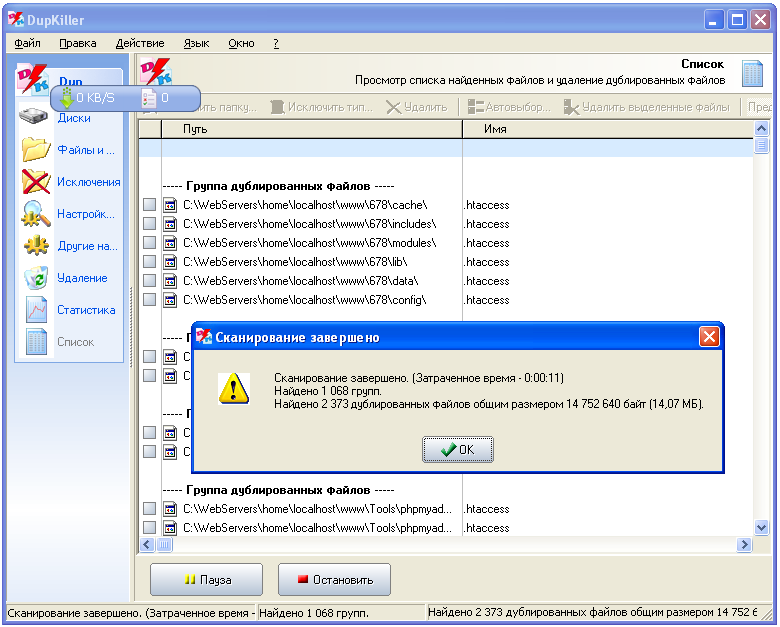Screen dimensions: 780x627
Task: Sort by the Путь column header
Action: [x=312, y=129]
